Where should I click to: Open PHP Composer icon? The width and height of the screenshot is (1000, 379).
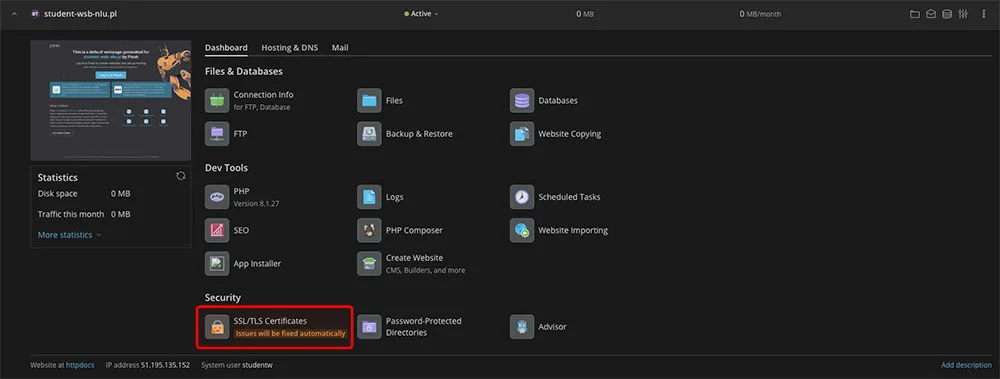click(369, 230)
